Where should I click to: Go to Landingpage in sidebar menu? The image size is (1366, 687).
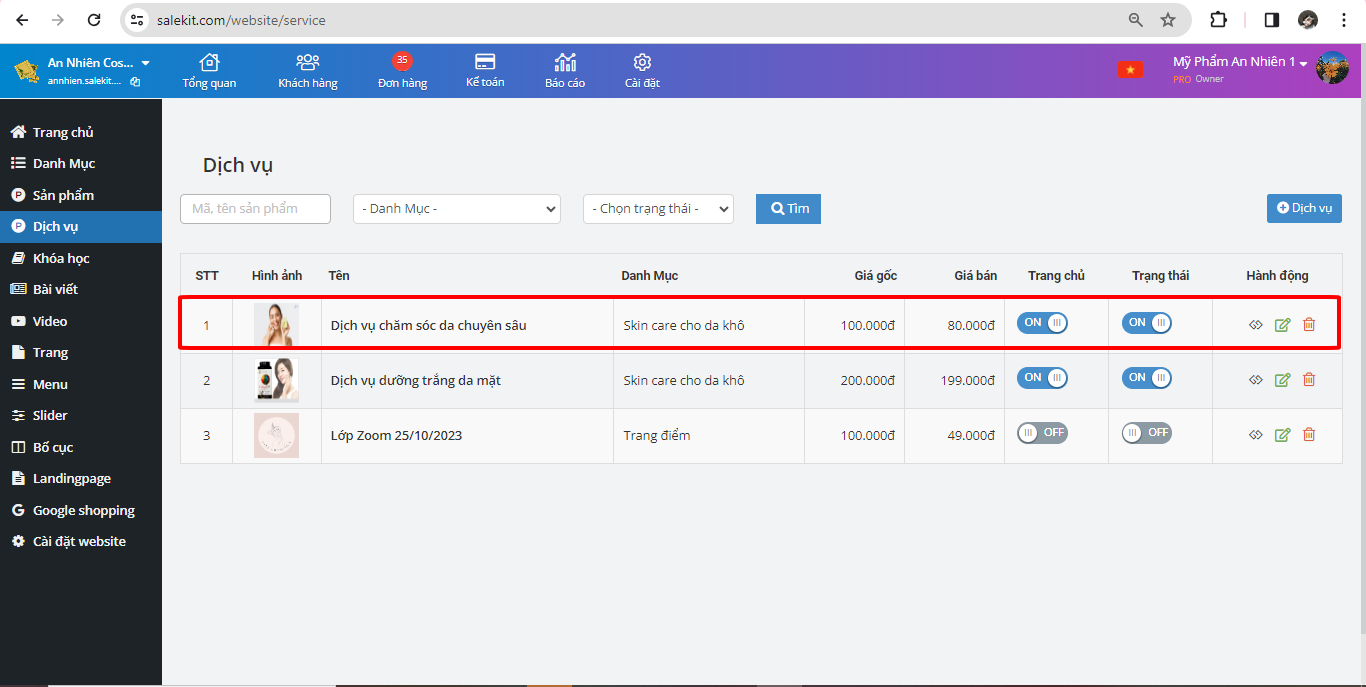[x=71, y=479]
